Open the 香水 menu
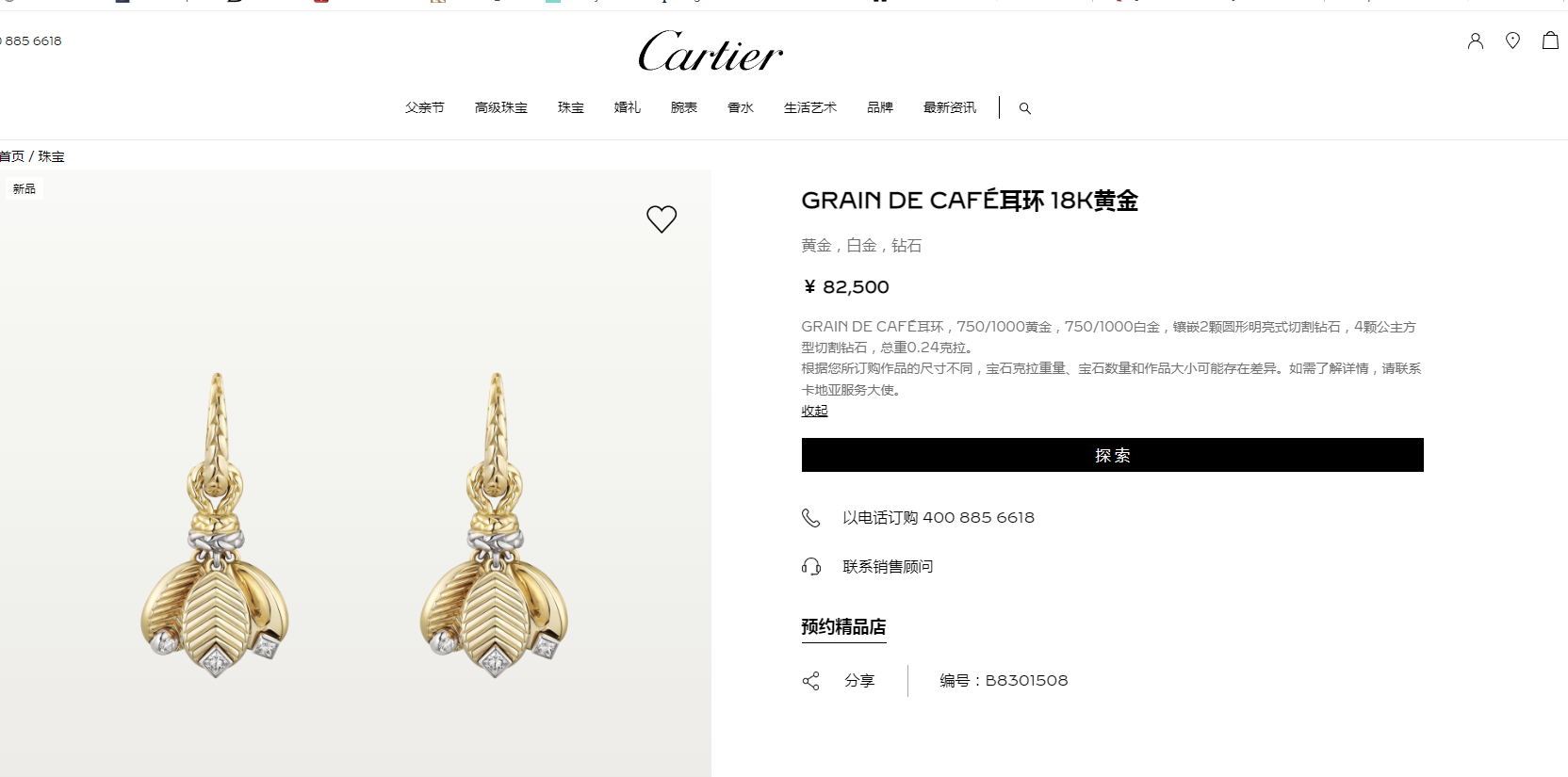This screenshot has height=777, width=1568. pyautogui.click(x=741, y=107)
